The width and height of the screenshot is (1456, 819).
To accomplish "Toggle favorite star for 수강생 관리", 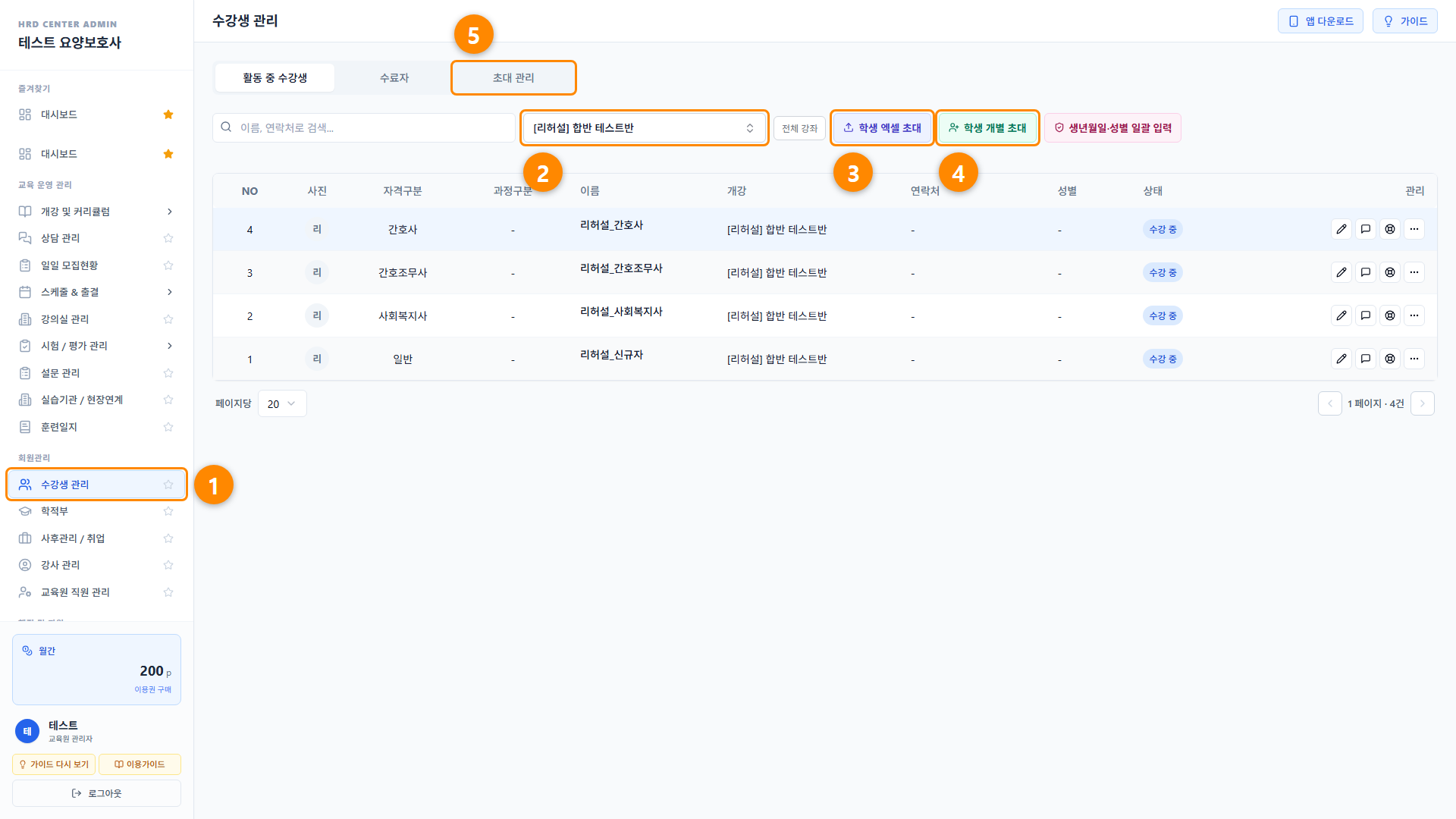I will [168, 485].
